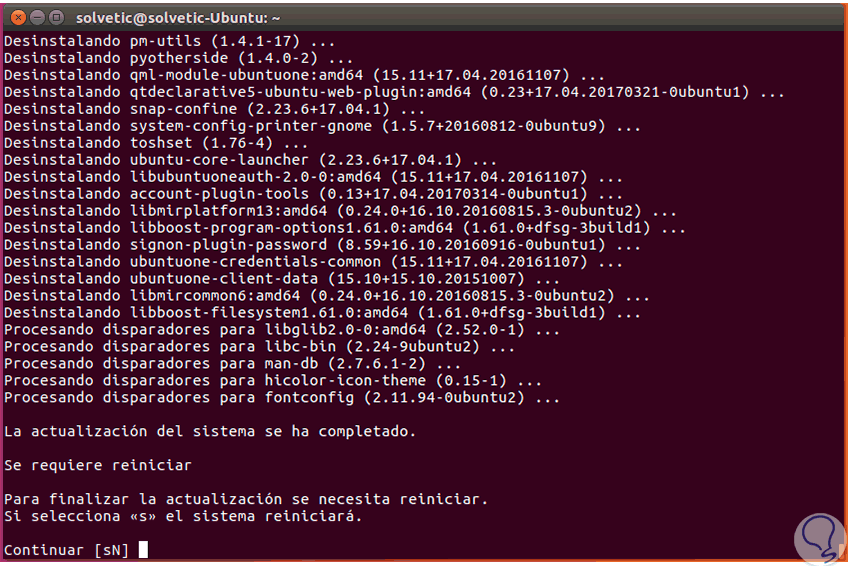Image resolution: width=848 pixels, height=566 pixels.
Task: Click the signon-plugin-password line
Action: [308, 245]
